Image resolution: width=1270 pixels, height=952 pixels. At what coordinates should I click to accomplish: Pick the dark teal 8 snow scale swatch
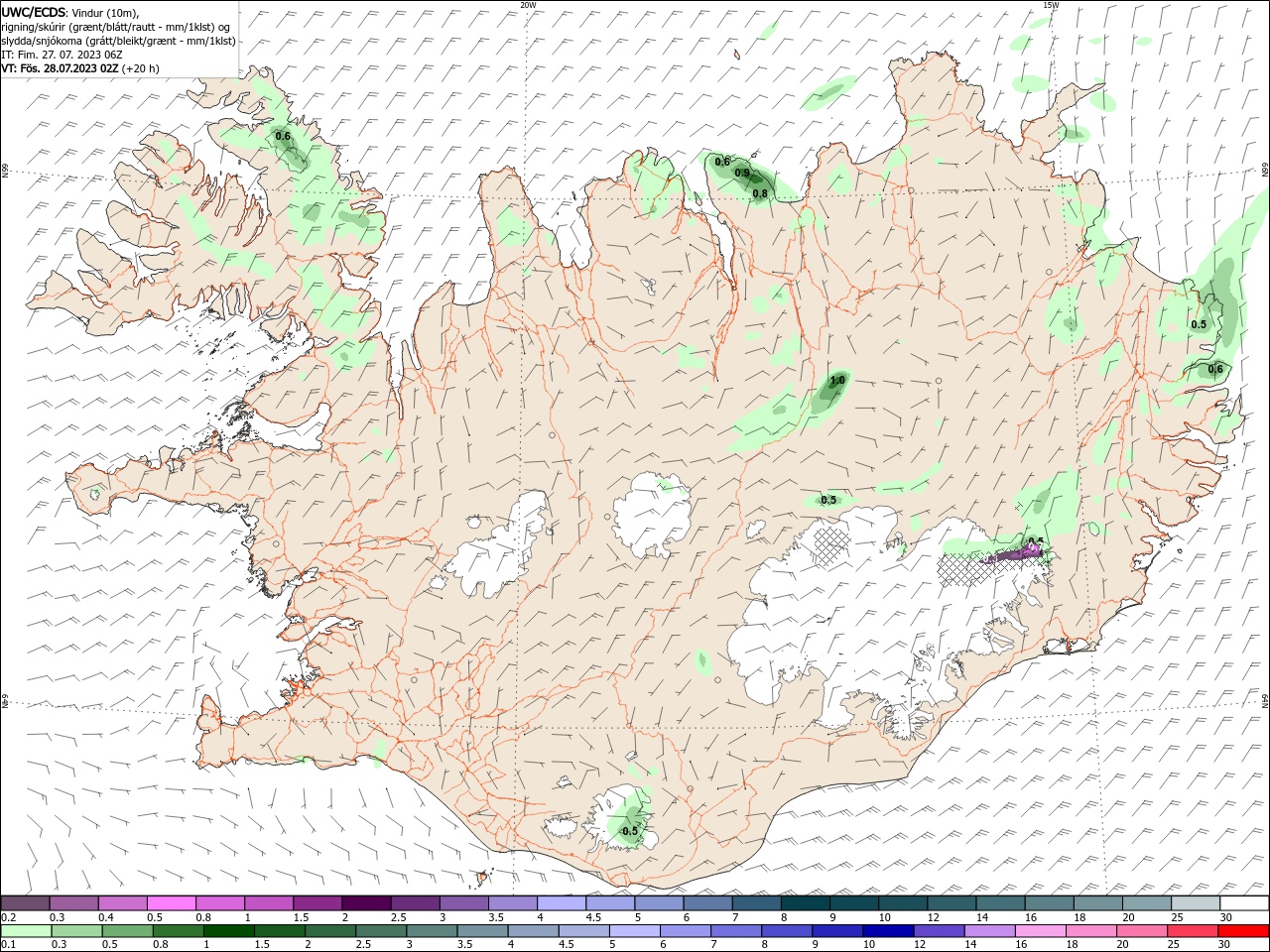pyautogui.click(x=805, y=903)
